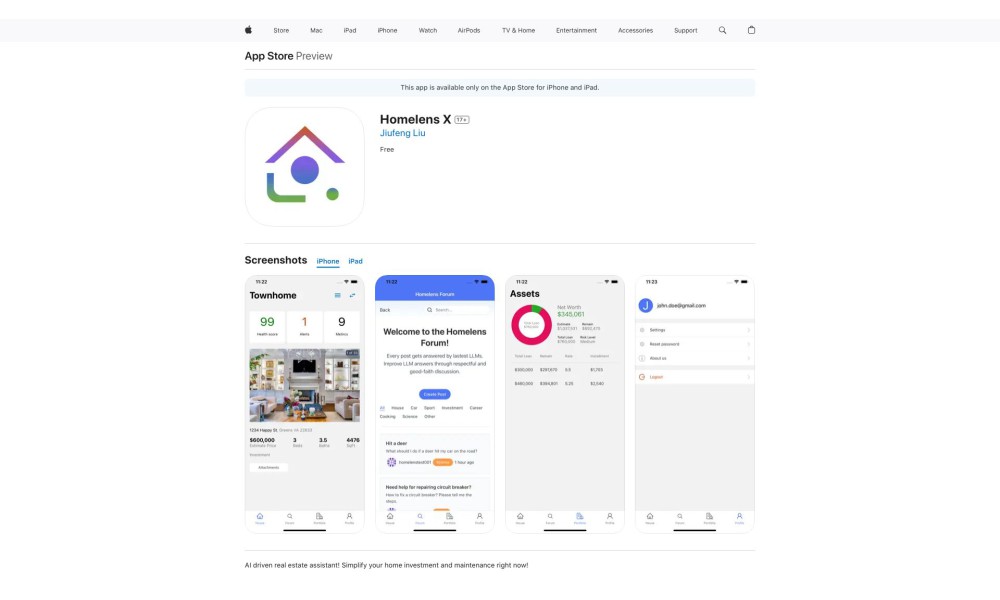Click the App Store header link
Image resolution: width=1000 pixels, height=600 pixels.
point(269,56)
